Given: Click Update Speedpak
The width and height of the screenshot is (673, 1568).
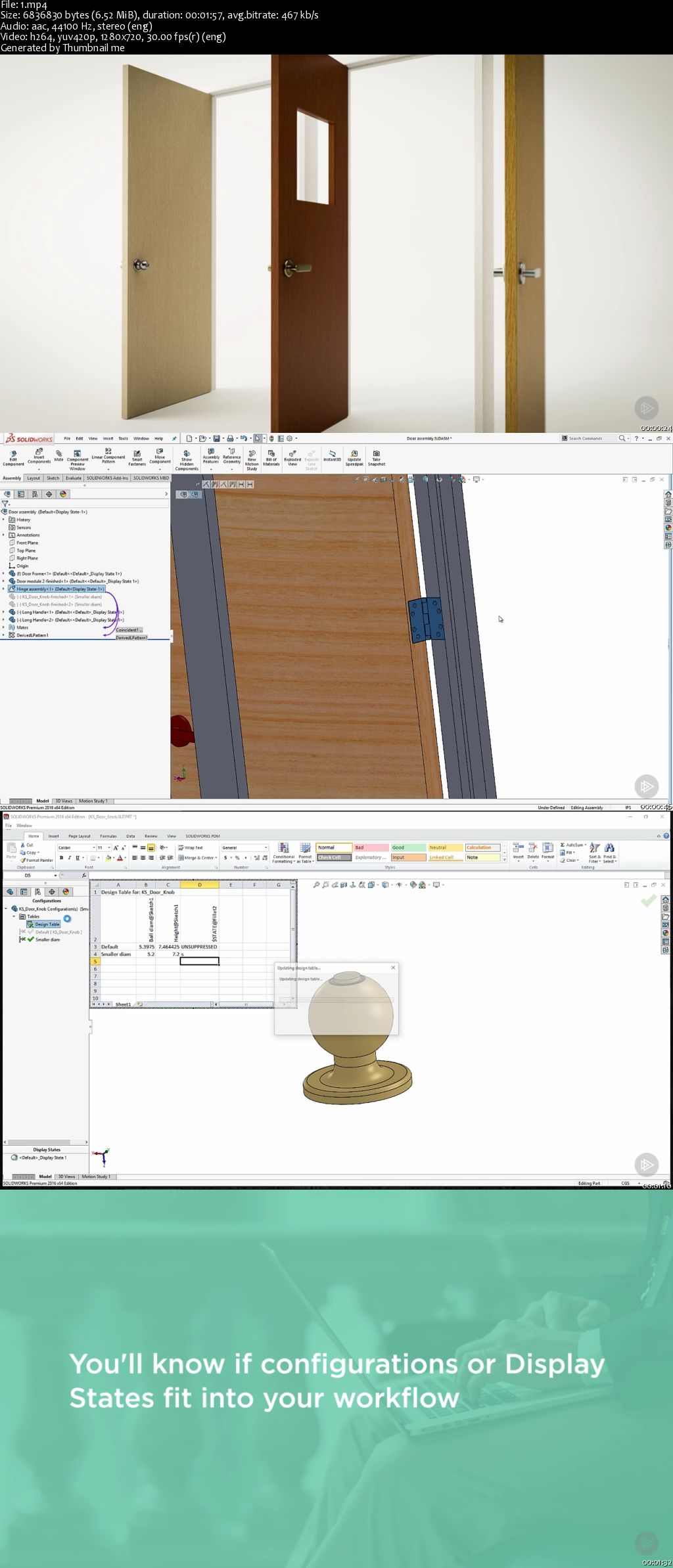Looking at the screenshot, I should click(354, 458).
